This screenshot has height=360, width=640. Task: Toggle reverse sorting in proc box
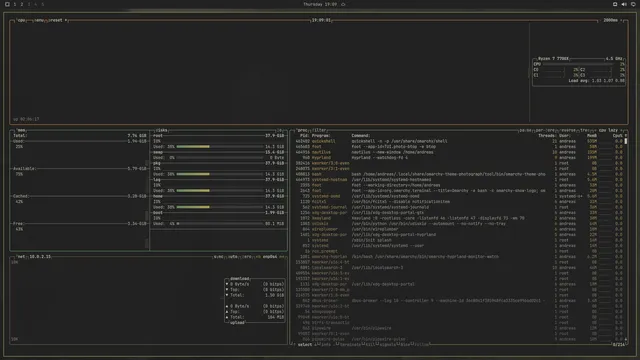click(568, 130)
